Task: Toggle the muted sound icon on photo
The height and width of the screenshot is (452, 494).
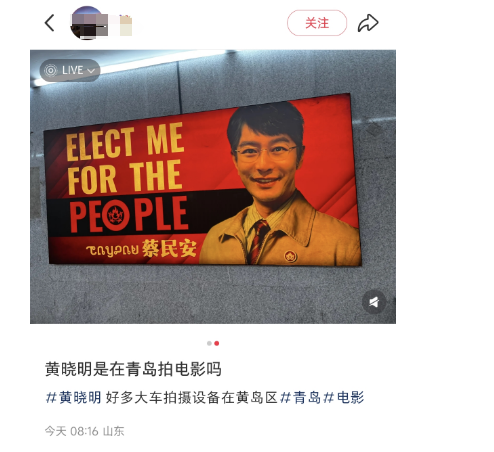Action: point(374,302)
